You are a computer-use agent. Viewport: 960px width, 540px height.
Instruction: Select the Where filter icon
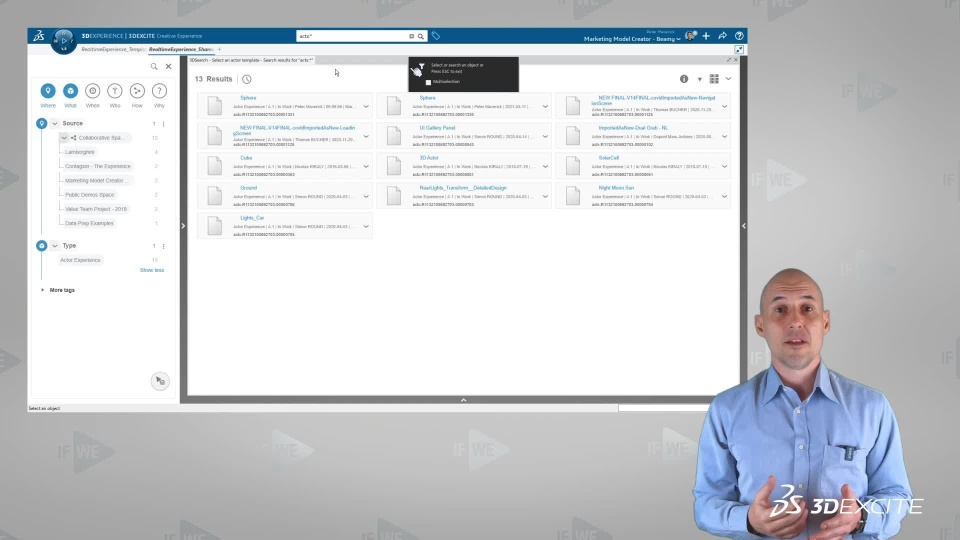coord(48,91)
